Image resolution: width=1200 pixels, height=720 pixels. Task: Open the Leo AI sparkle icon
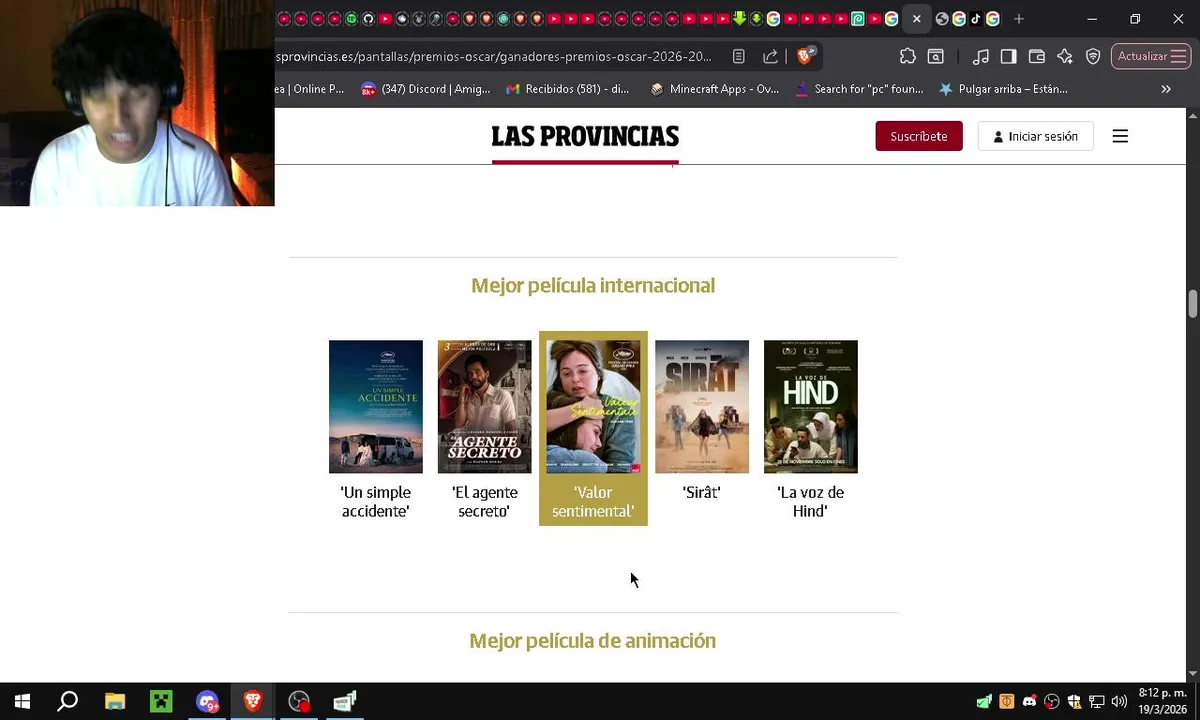pos(1065,57)
